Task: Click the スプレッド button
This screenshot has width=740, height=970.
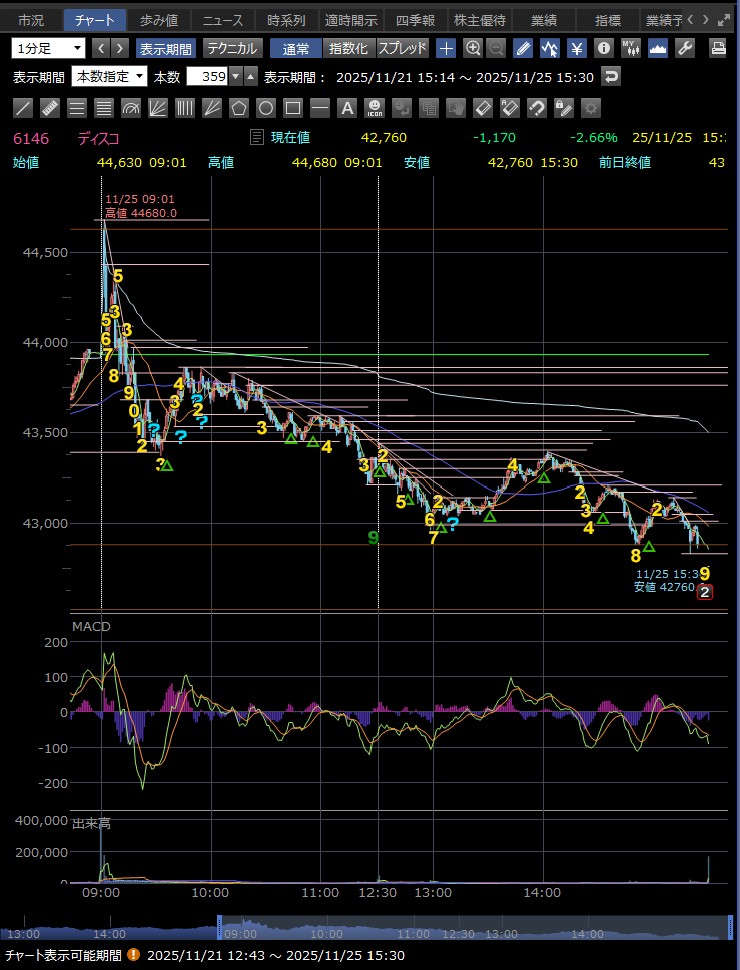Action: click(x=402, y=48)
